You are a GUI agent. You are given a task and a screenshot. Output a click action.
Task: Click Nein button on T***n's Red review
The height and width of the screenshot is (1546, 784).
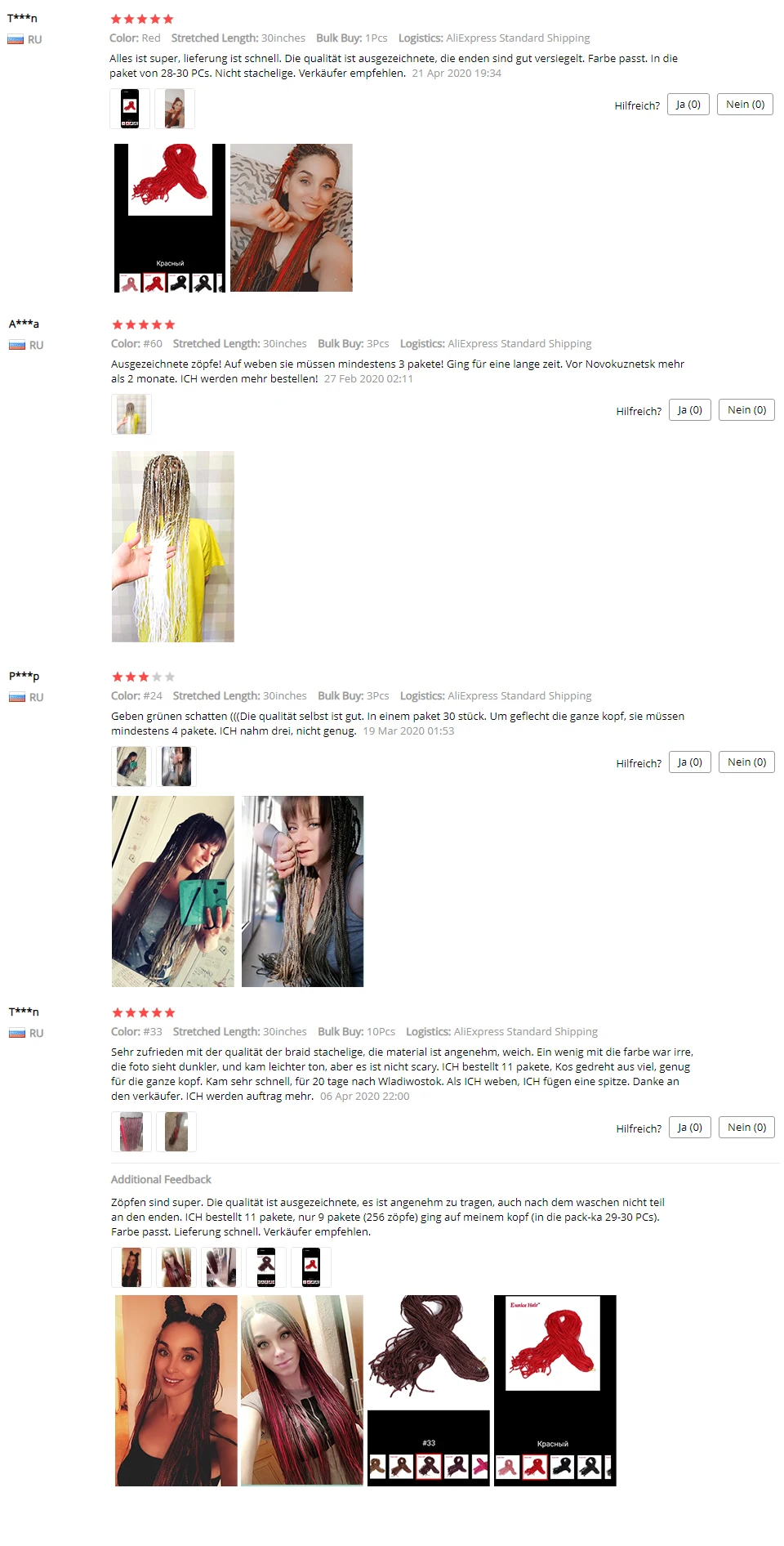[745, 105]
